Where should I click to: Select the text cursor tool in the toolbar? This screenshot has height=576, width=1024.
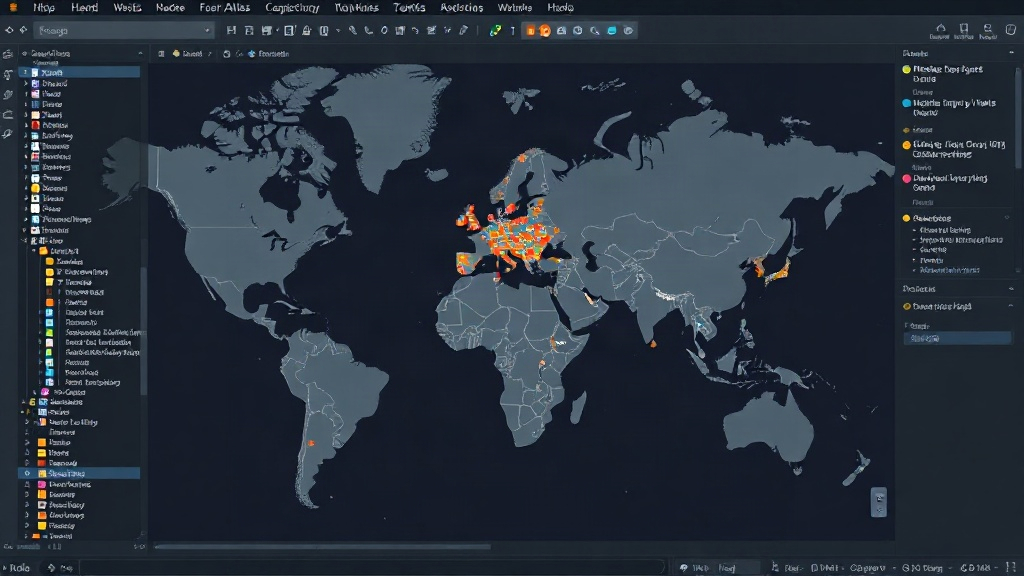[513, 31]
